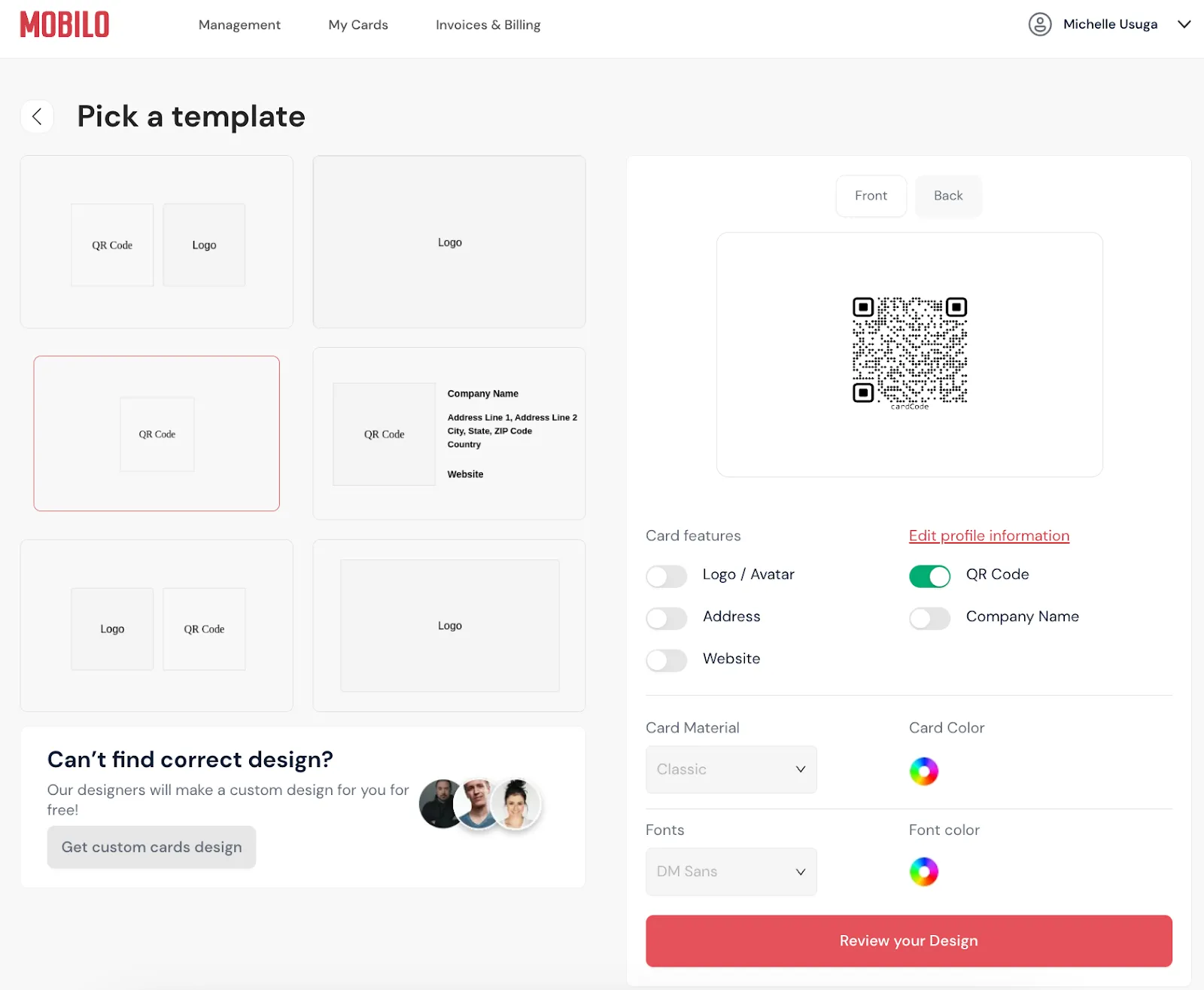Click Edit profile information link
Viewport: 1204px width, 990px height.
click(x=989, y=536)
